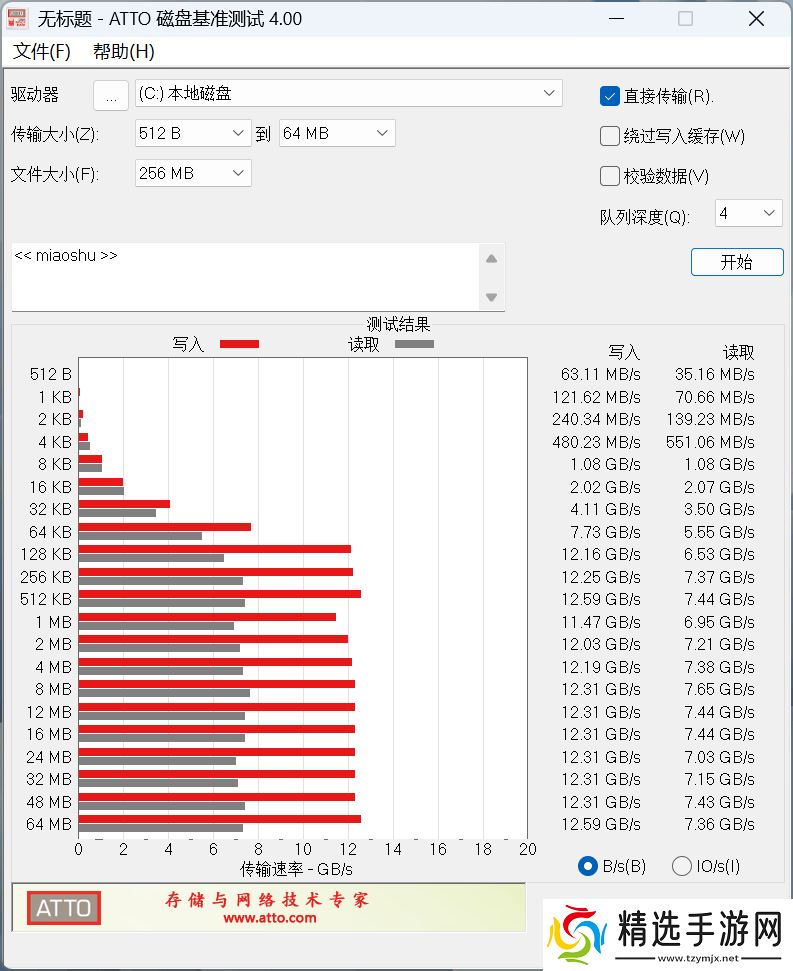Screen dimensions: 793x971
Task: Select the B/s(B) radio button
Action: click(588, 866)
